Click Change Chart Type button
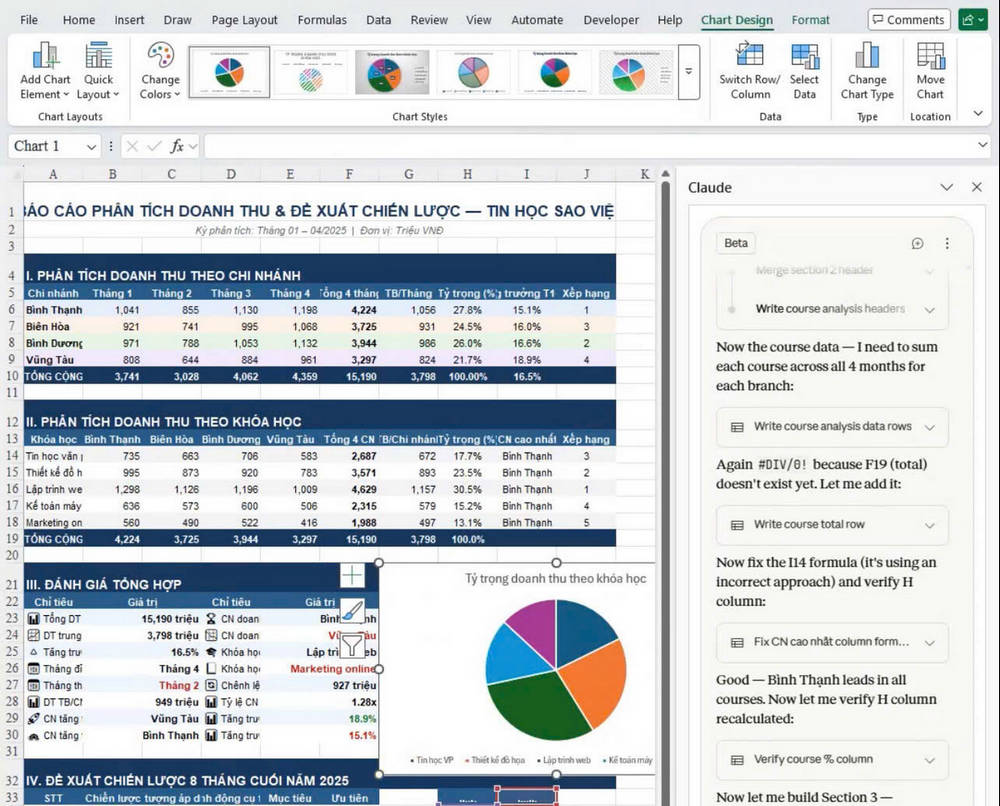1000x806 pixels. pyautogui.click(x=867, y=71)
